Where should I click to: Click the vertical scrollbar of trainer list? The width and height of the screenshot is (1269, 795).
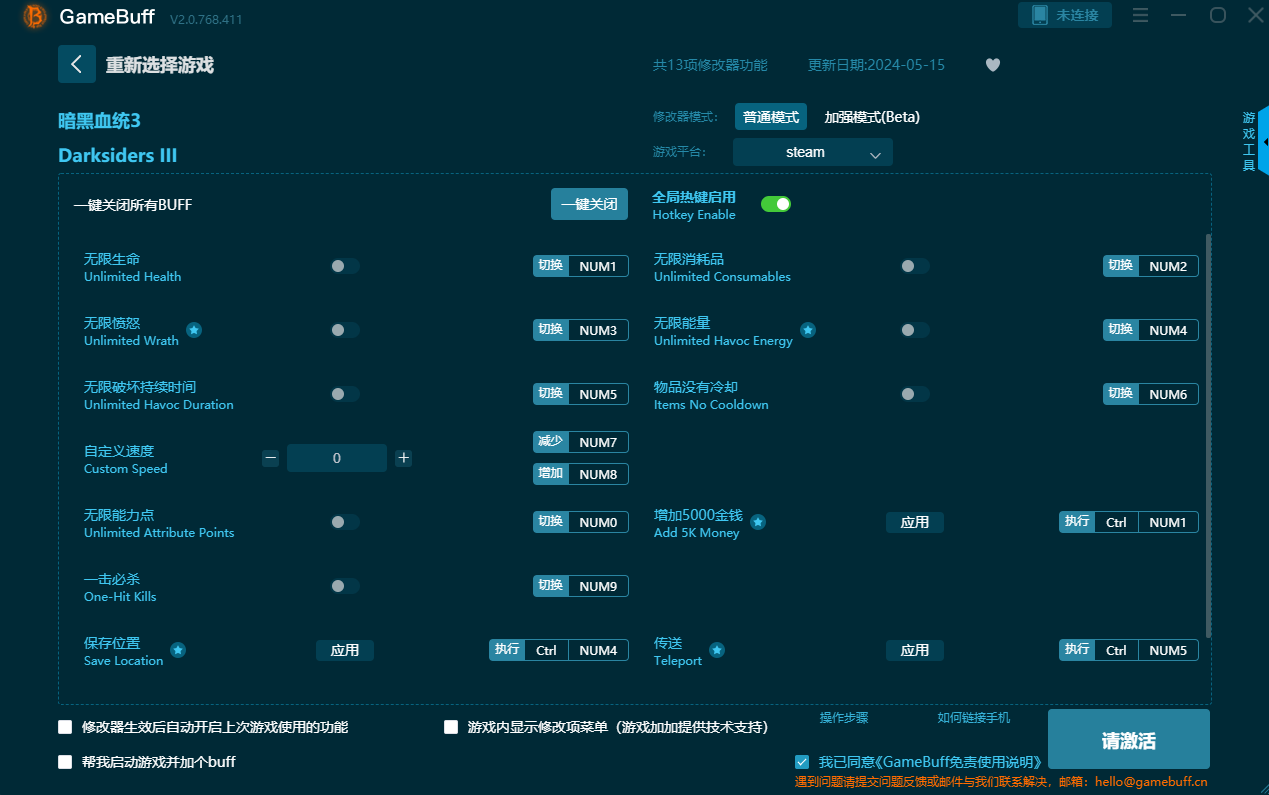click(x=1208, y=435)
